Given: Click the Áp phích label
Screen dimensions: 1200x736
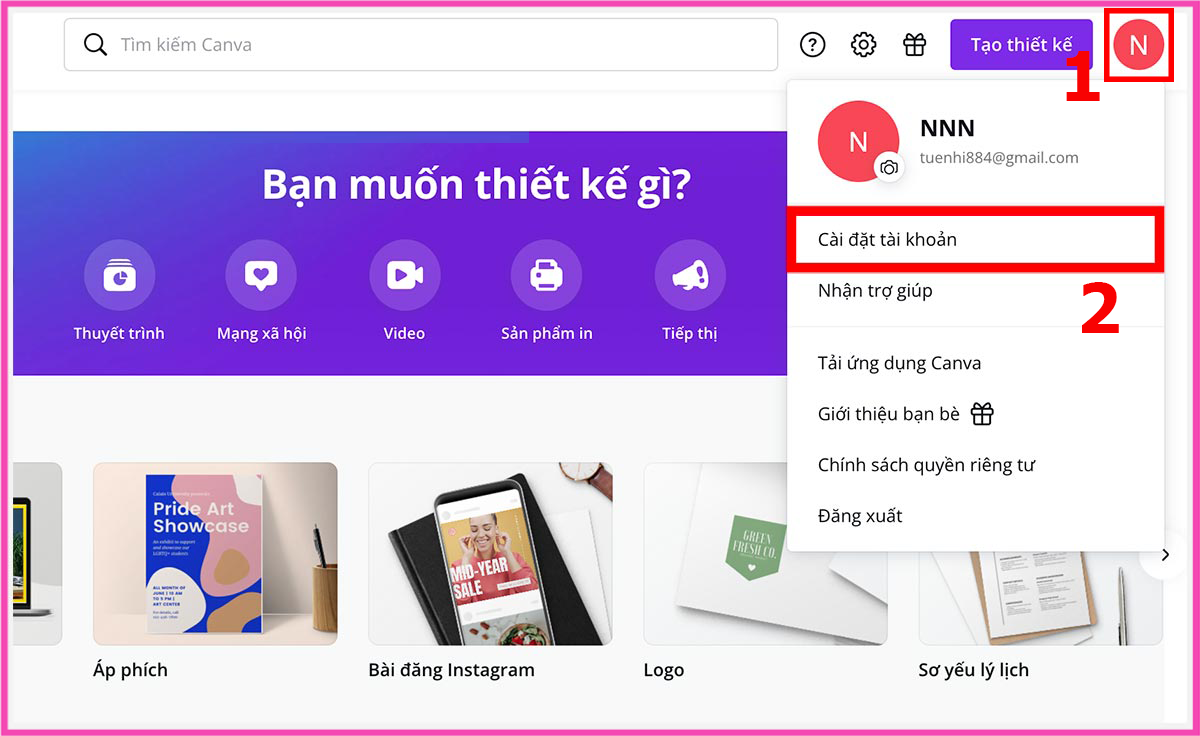Looking at the screenshot, I should point(130,670).
